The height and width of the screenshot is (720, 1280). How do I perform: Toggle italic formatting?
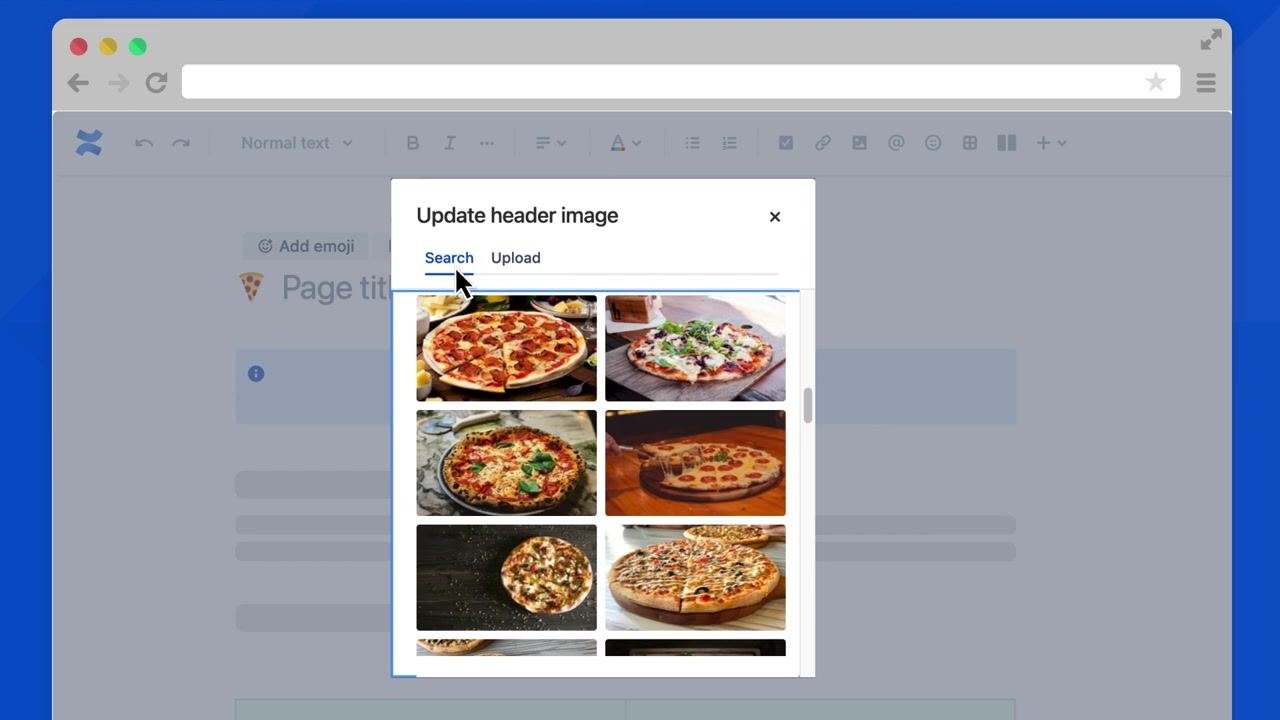pyautogui.click(x=450, y=143)
